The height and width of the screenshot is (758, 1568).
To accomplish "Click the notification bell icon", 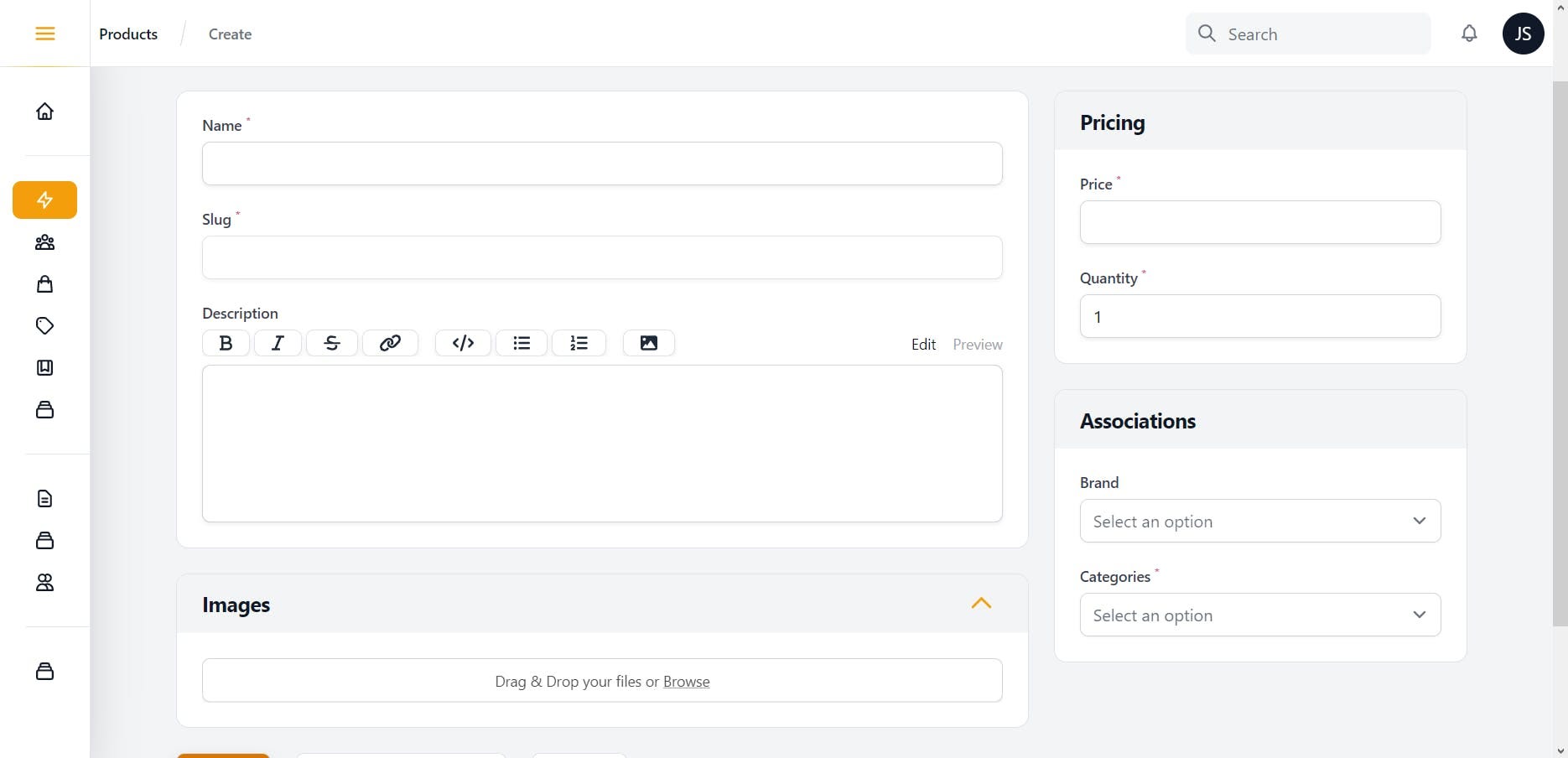I will click(1469, 34).
